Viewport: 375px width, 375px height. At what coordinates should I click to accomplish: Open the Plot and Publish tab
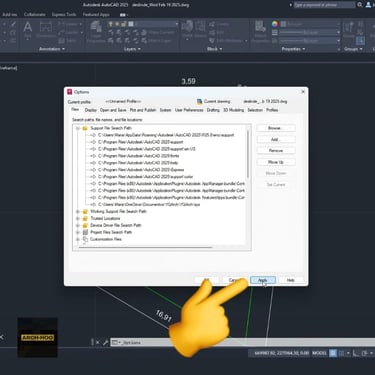[143, 110]
